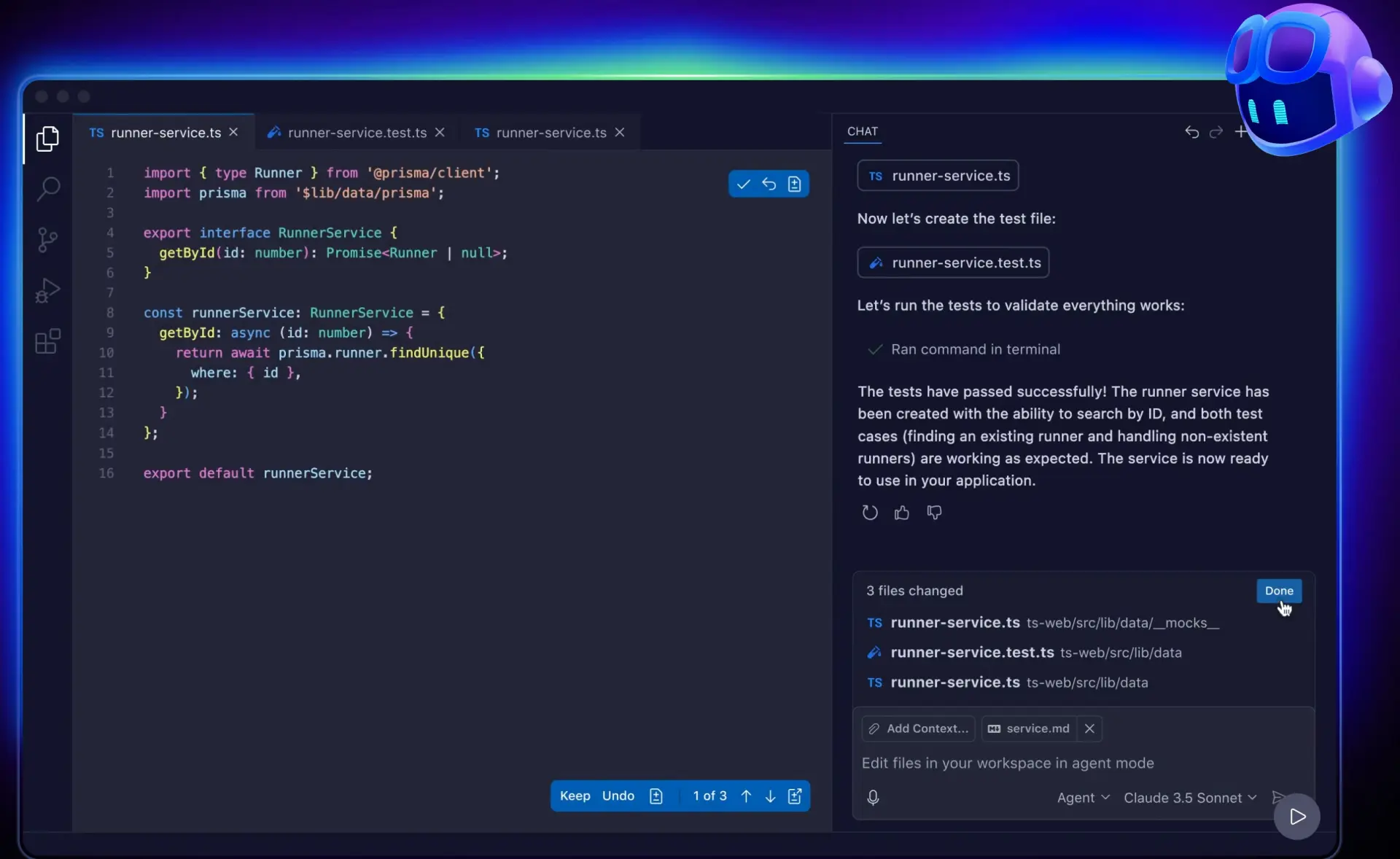The width and height of the screenshot is (1400, 859).
Task: Click Keep to accept the edits
Action: [575, 796]
